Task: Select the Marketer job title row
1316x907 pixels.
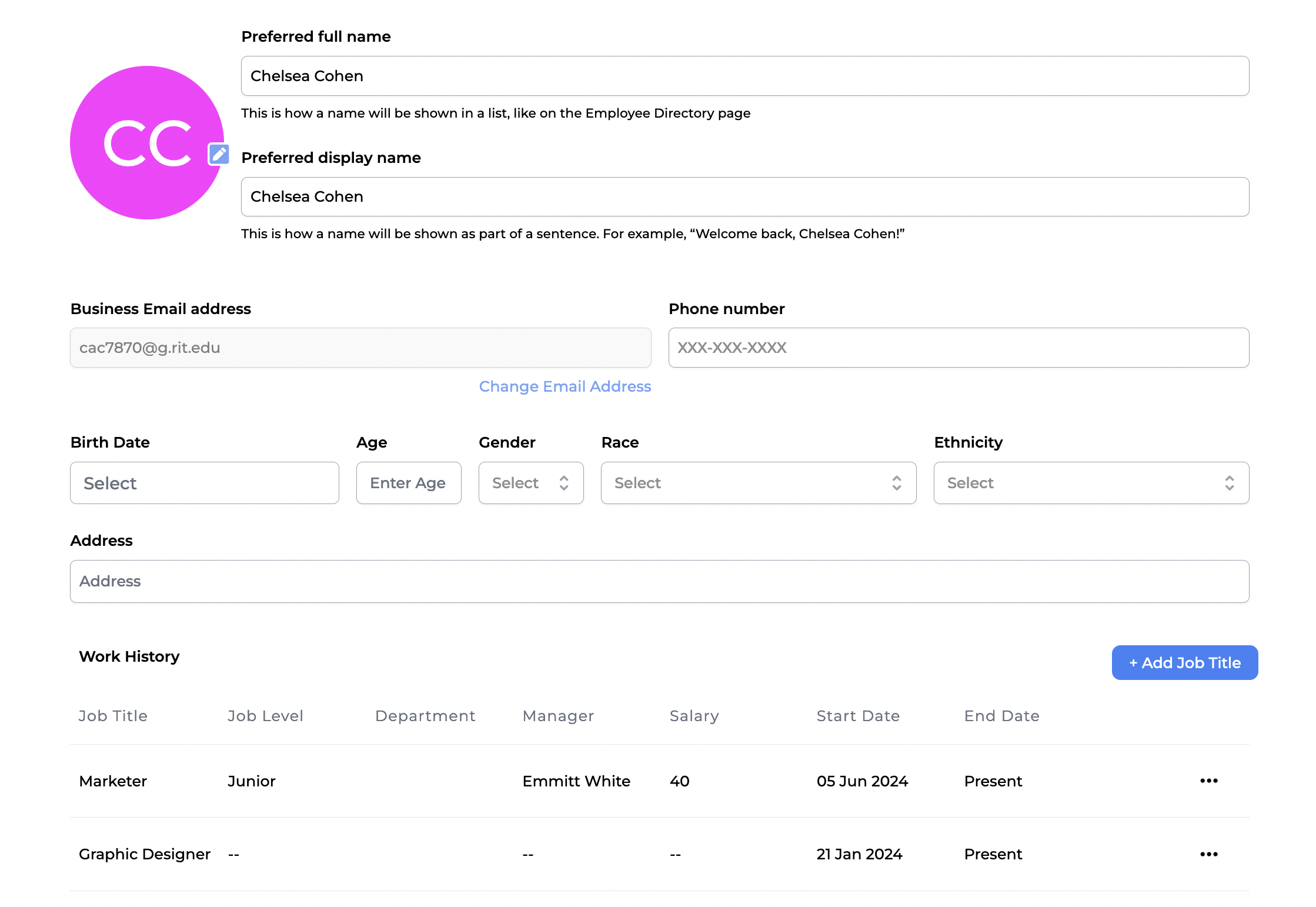Action: (x=113, y=781)
